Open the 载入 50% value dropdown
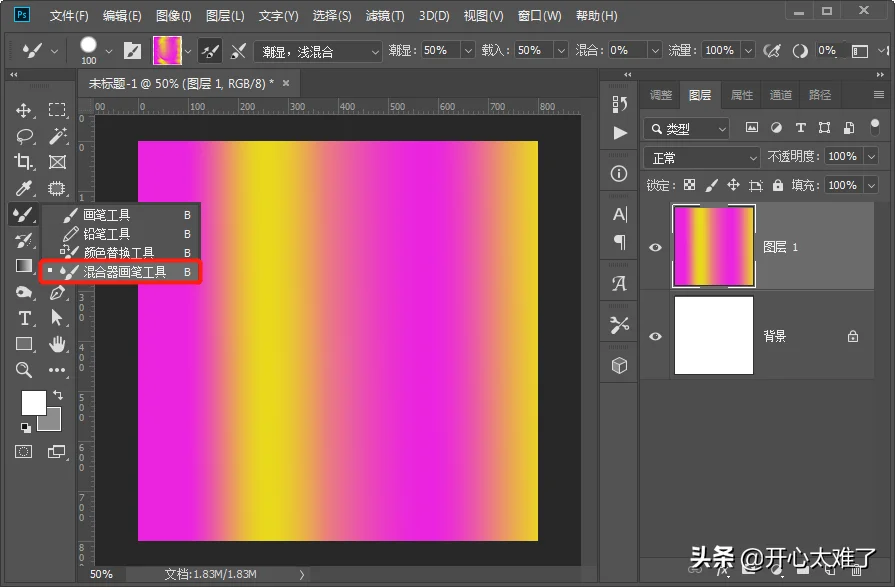The image size is (895, 587). [561, 51]
